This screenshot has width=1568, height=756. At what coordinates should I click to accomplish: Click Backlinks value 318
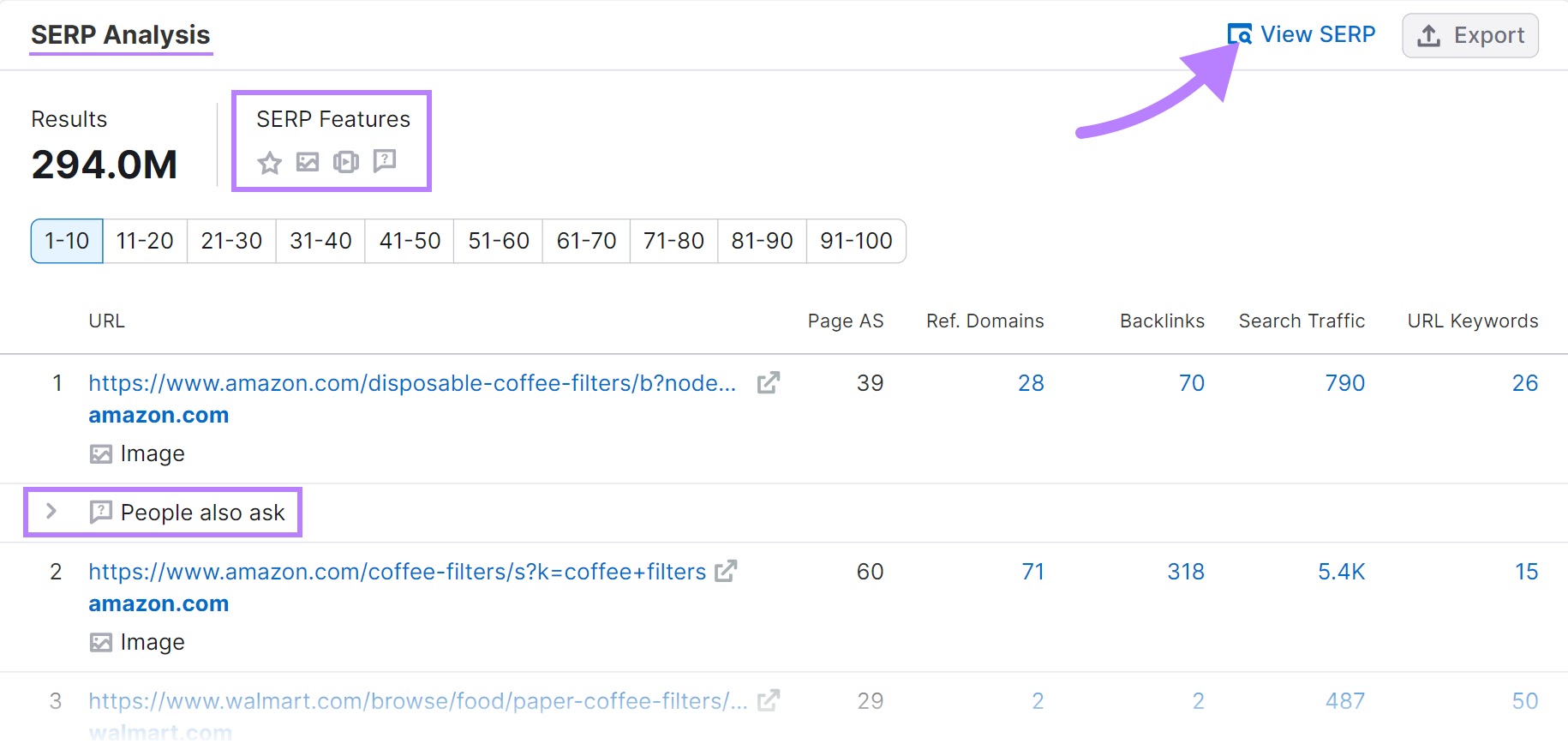tap(1186, 572)
